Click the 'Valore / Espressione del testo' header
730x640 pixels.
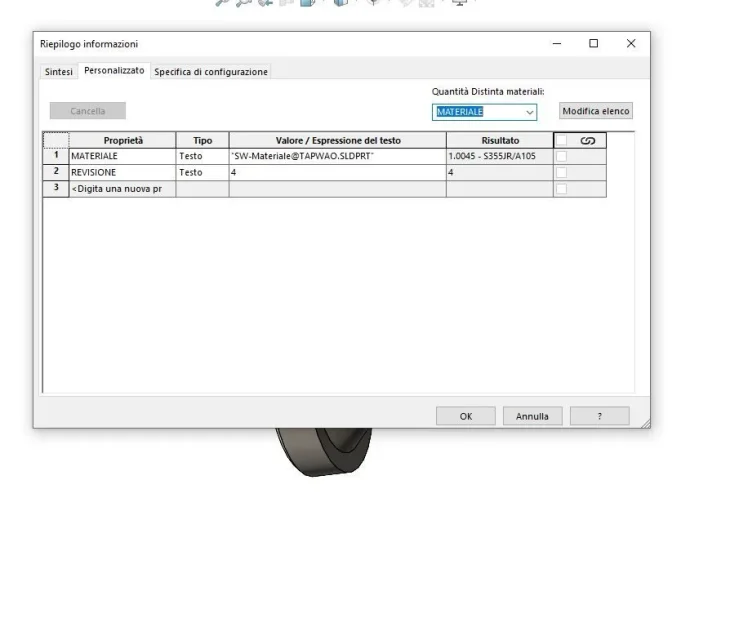click(338, 140)
